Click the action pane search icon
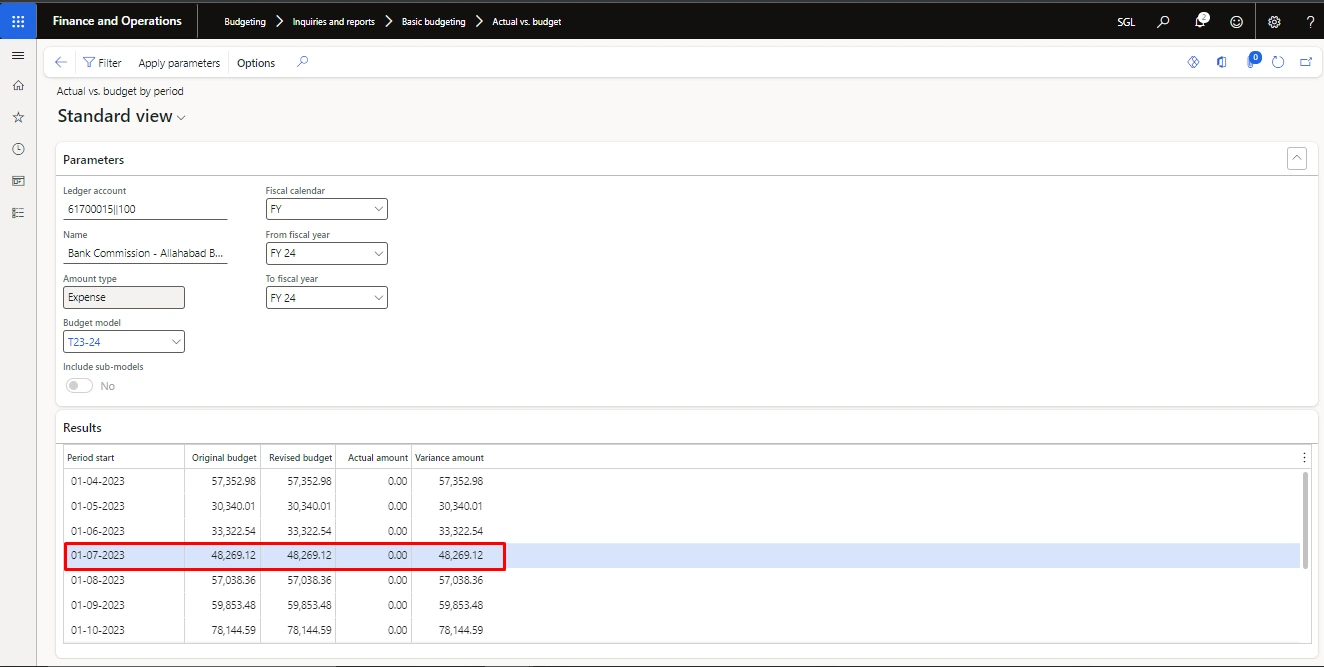Image resolution: width=1324 pixels, height=667 pixels. [x=303, y=62]
